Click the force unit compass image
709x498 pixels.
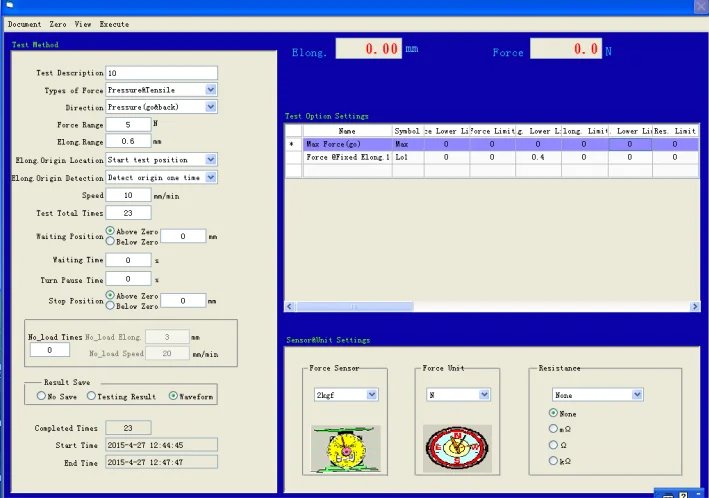point(457,449)
